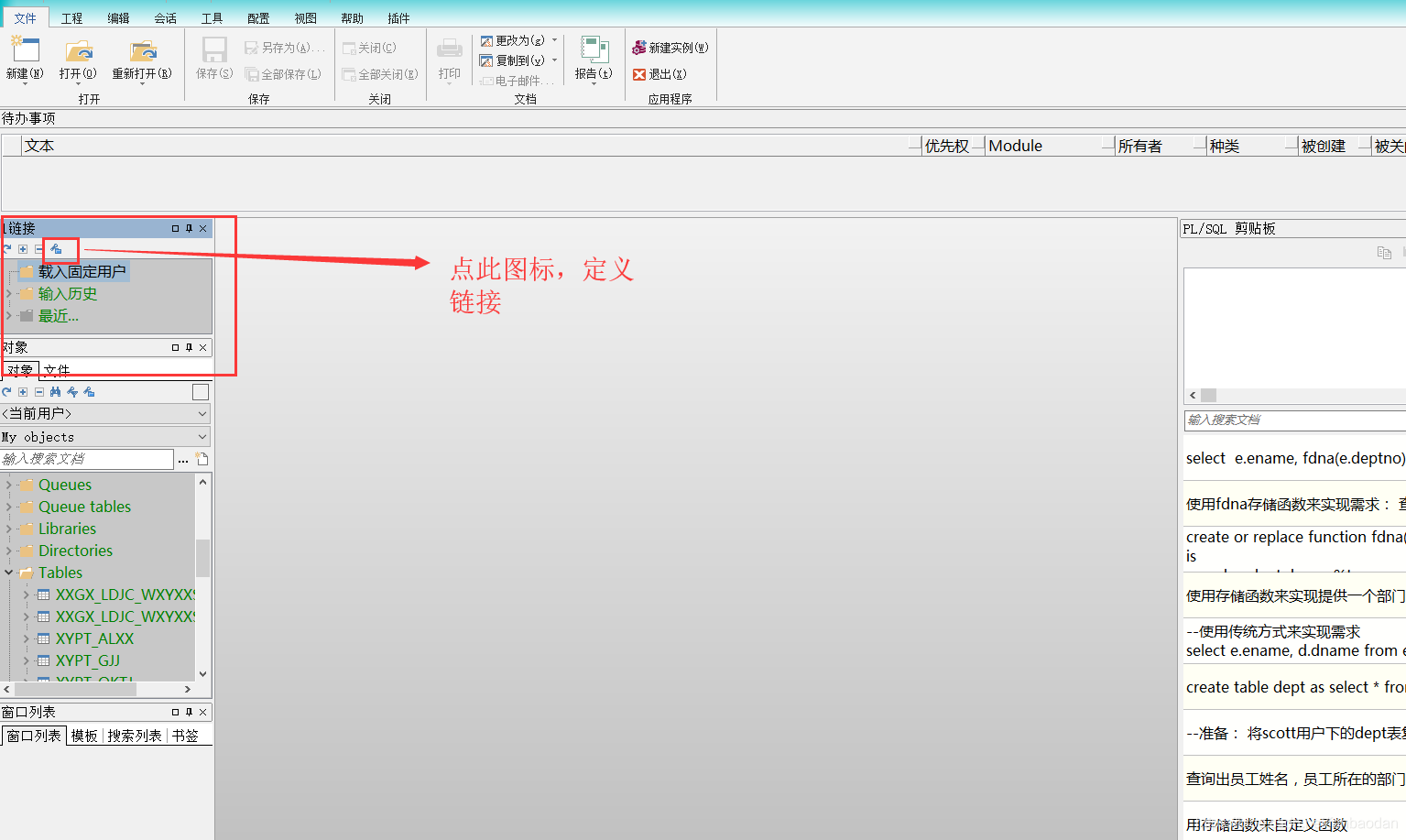
Task: Click the binoculars find icon in 对象 toolbar
Action: coord(56,391)
